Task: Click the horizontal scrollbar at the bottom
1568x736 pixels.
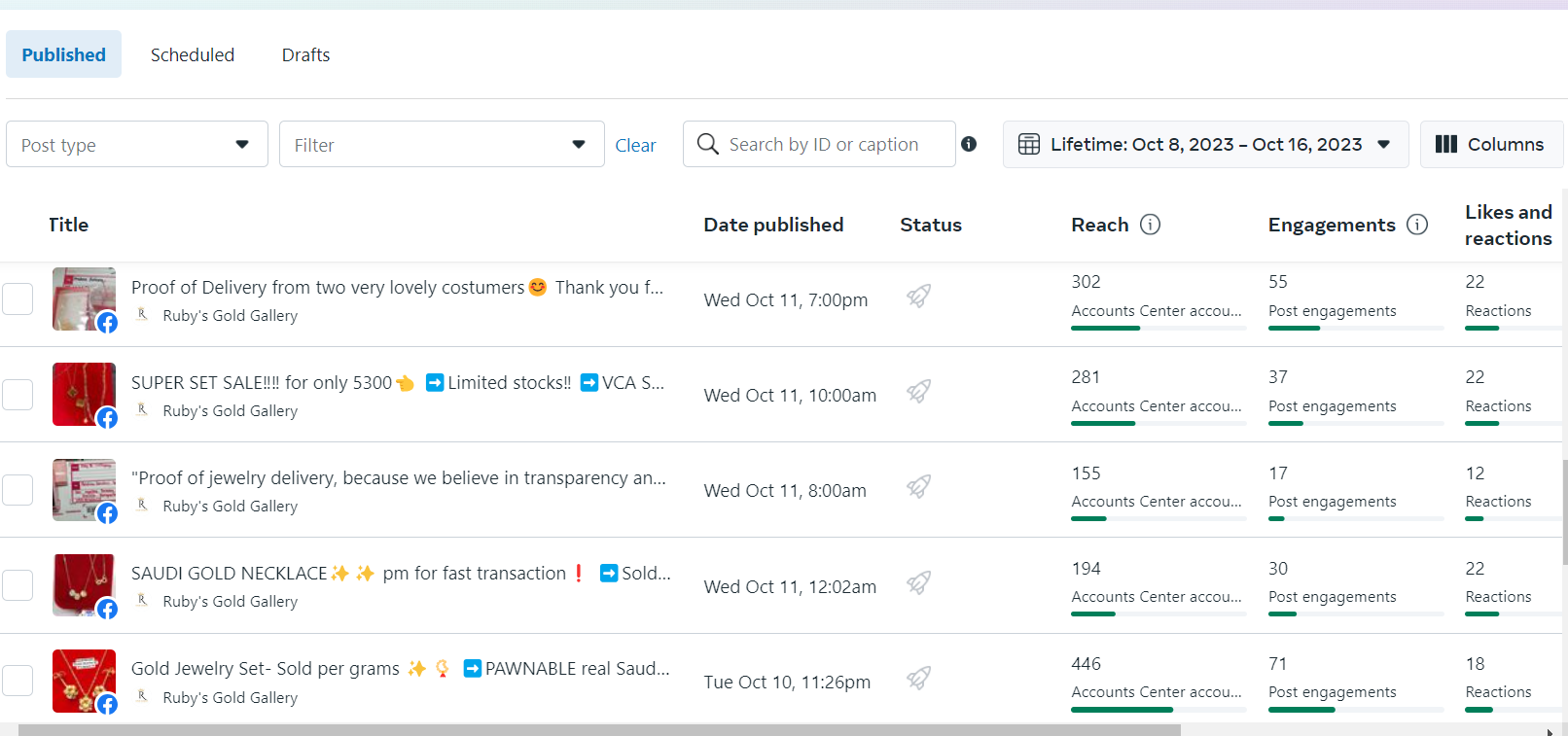Action: tap(598, 729)
